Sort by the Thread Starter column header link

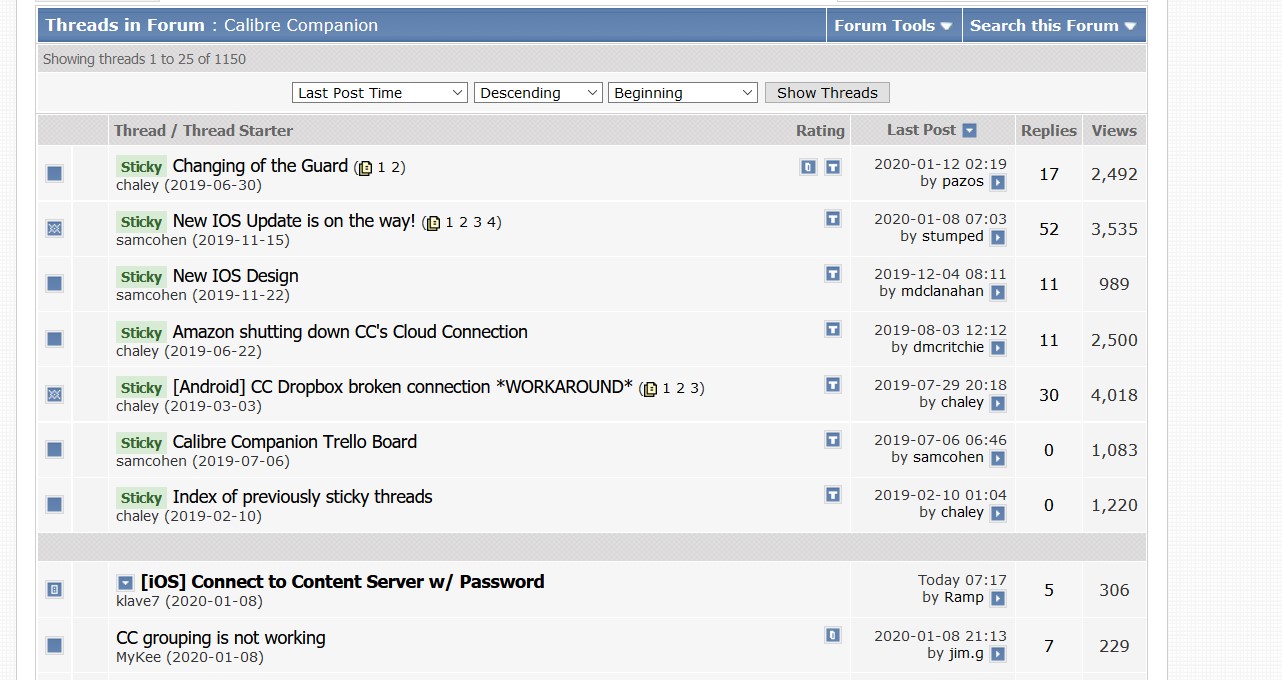point(238,131)
